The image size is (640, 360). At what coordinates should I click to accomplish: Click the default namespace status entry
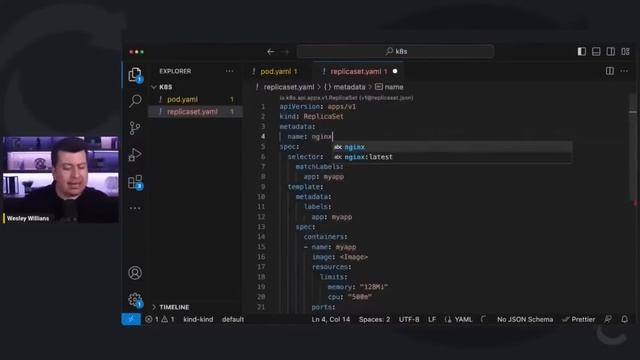tap(233, 319)
